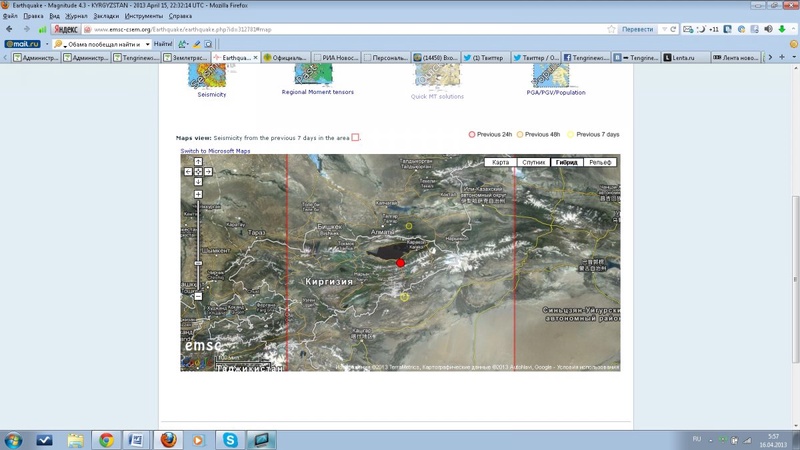Open Skype from the taskbar

[x=229, y=439]
